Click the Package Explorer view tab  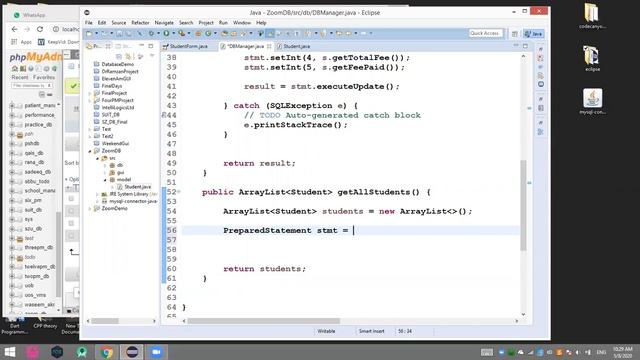[x=94, y=46]
